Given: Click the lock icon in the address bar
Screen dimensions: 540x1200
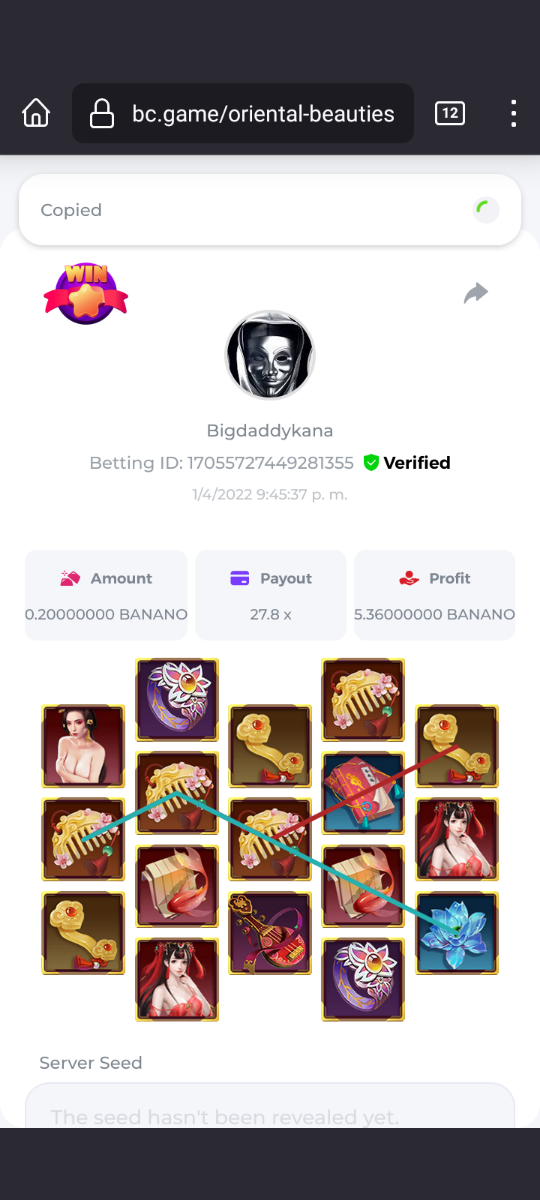Looking at the screenshot, I should pos(102,114).
